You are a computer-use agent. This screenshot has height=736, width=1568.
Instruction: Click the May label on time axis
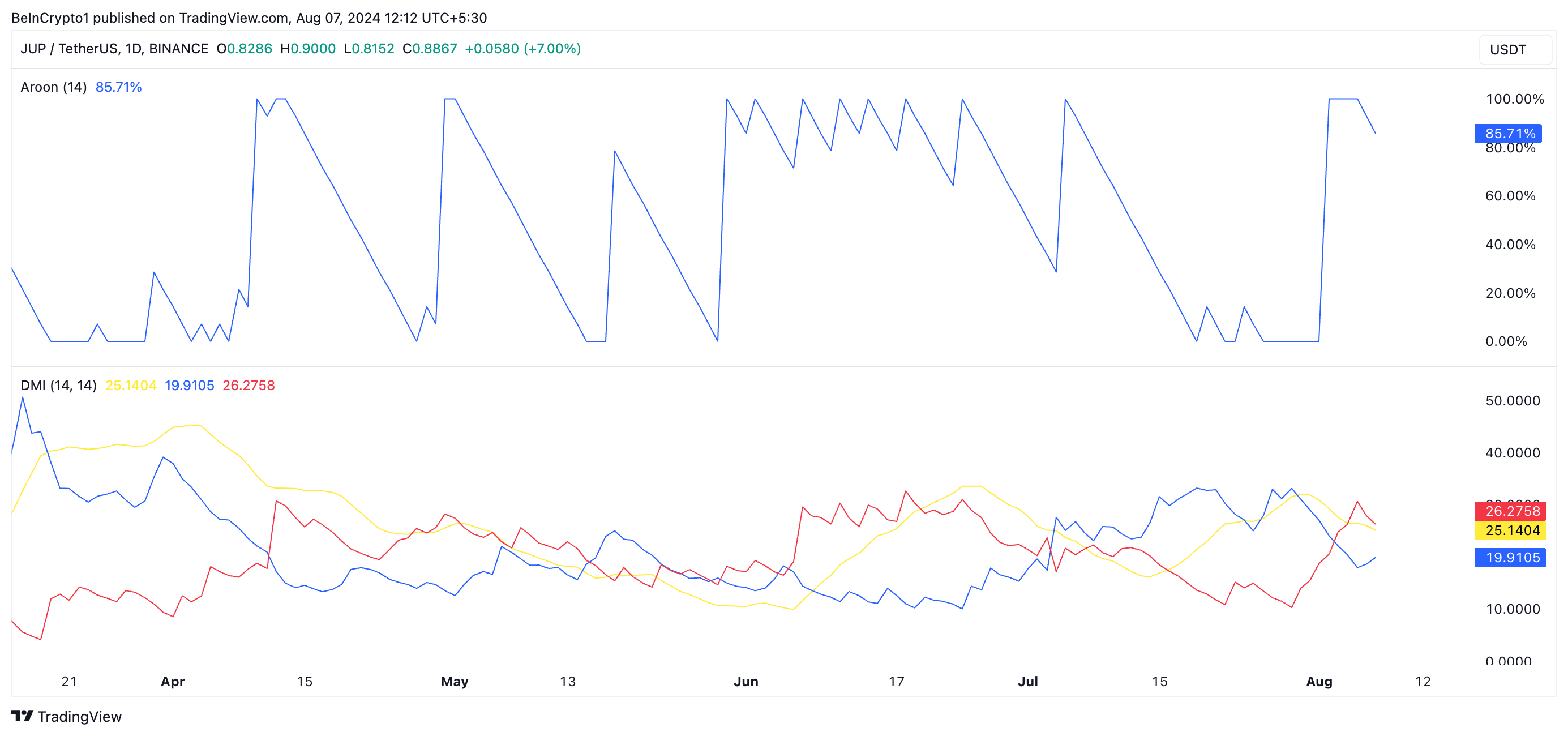(x=454, y=681)
